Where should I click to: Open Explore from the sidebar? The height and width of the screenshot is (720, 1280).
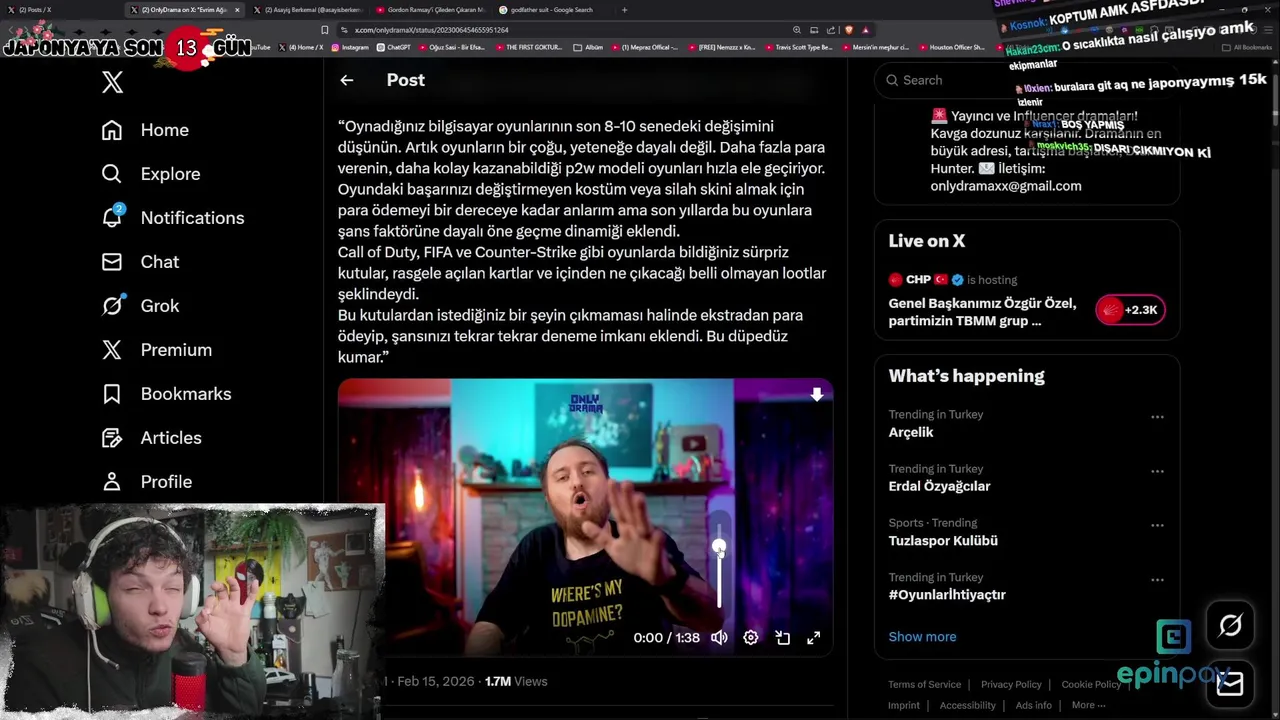(x=151, y=174)
